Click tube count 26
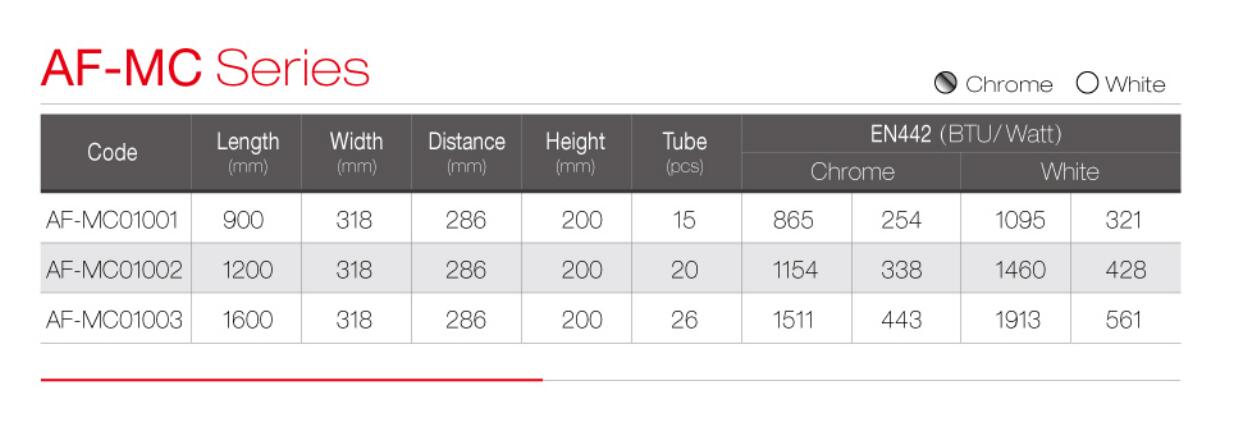Image resolution: width=1240 pixels, height=441 pixels. pyautogui.click(x=685, y=318)
